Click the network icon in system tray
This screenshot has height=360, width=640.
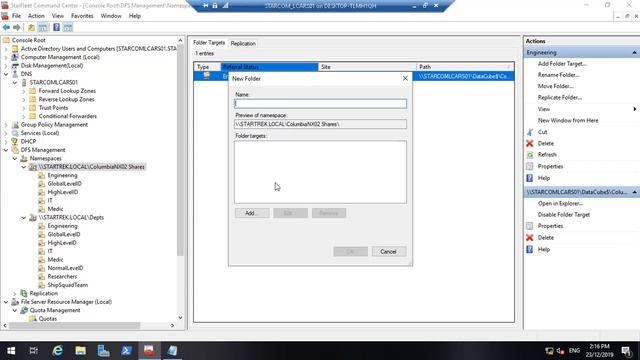click(x=549, y=351)
